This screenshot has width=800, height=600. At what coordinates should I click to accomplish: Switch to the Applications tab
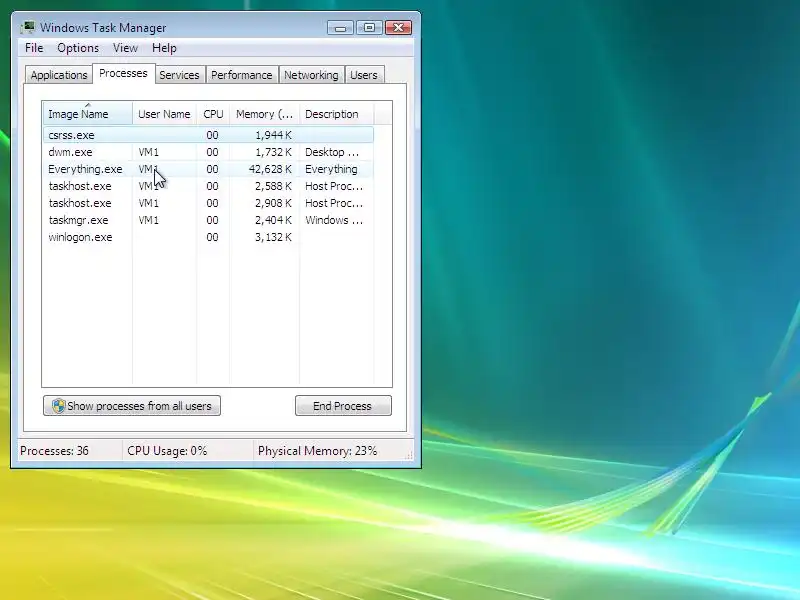pos(59,75)
